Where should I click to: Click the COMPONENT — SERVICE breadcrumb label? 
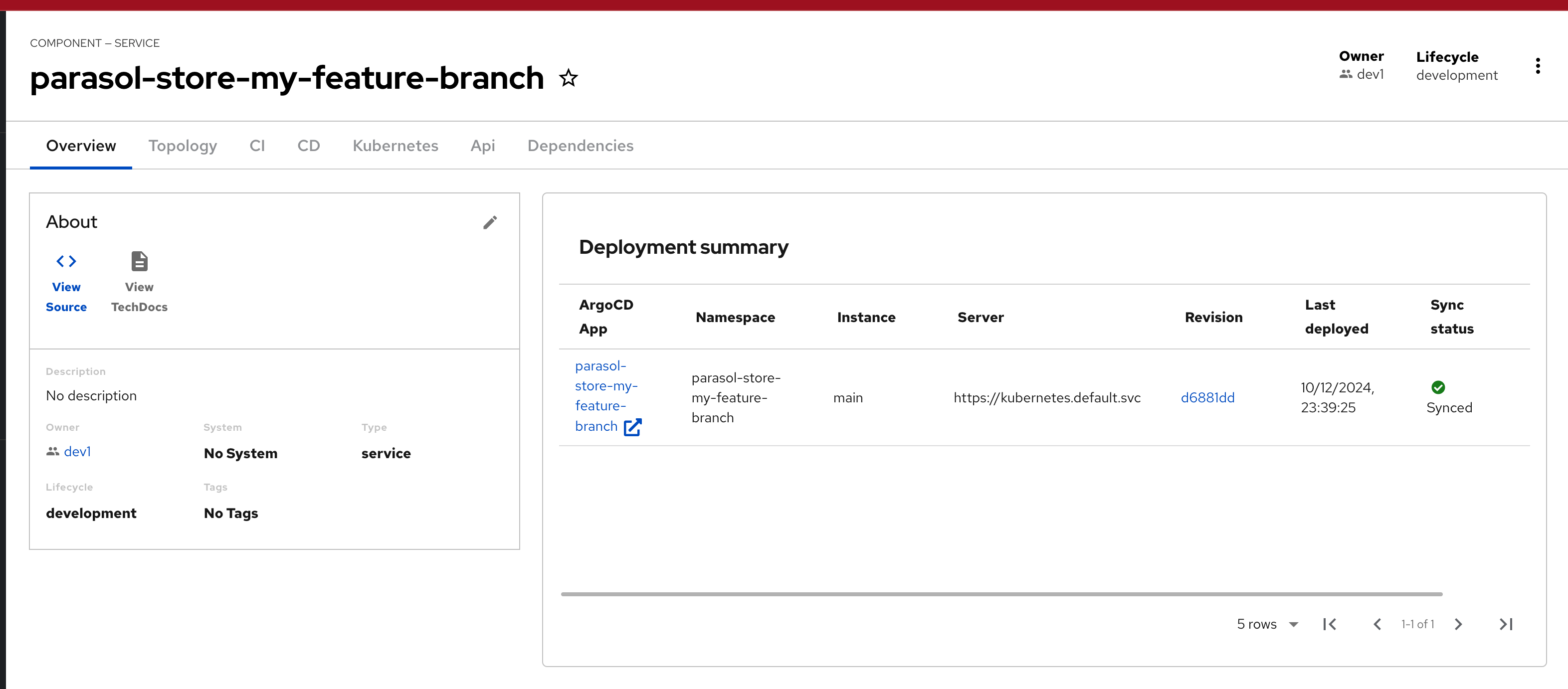click(x=95, y=43)
